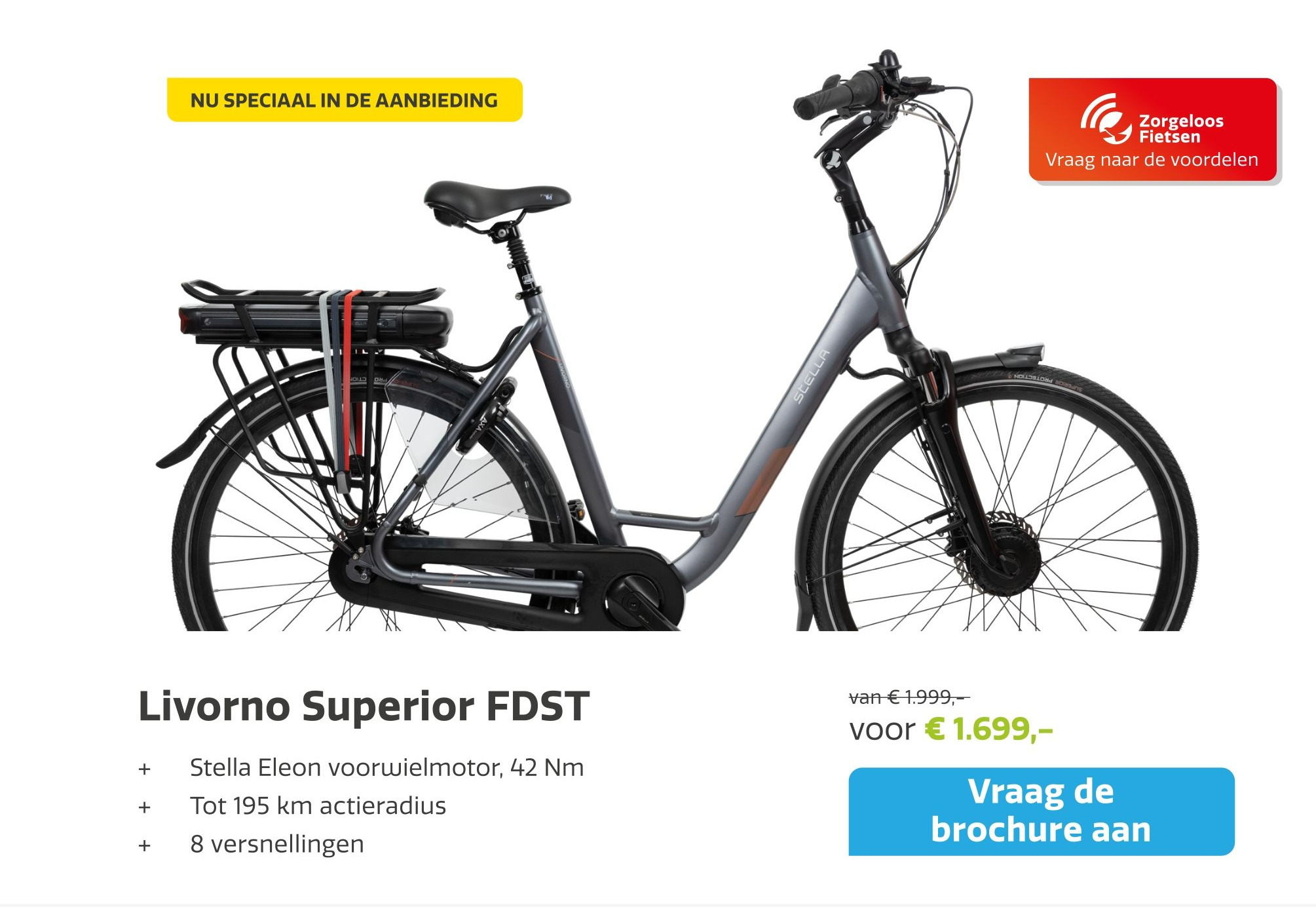Open the Livorno Superior FDST product title
Image resolution: width=1316 pixels, height=907 pixels.
(364, 706)
